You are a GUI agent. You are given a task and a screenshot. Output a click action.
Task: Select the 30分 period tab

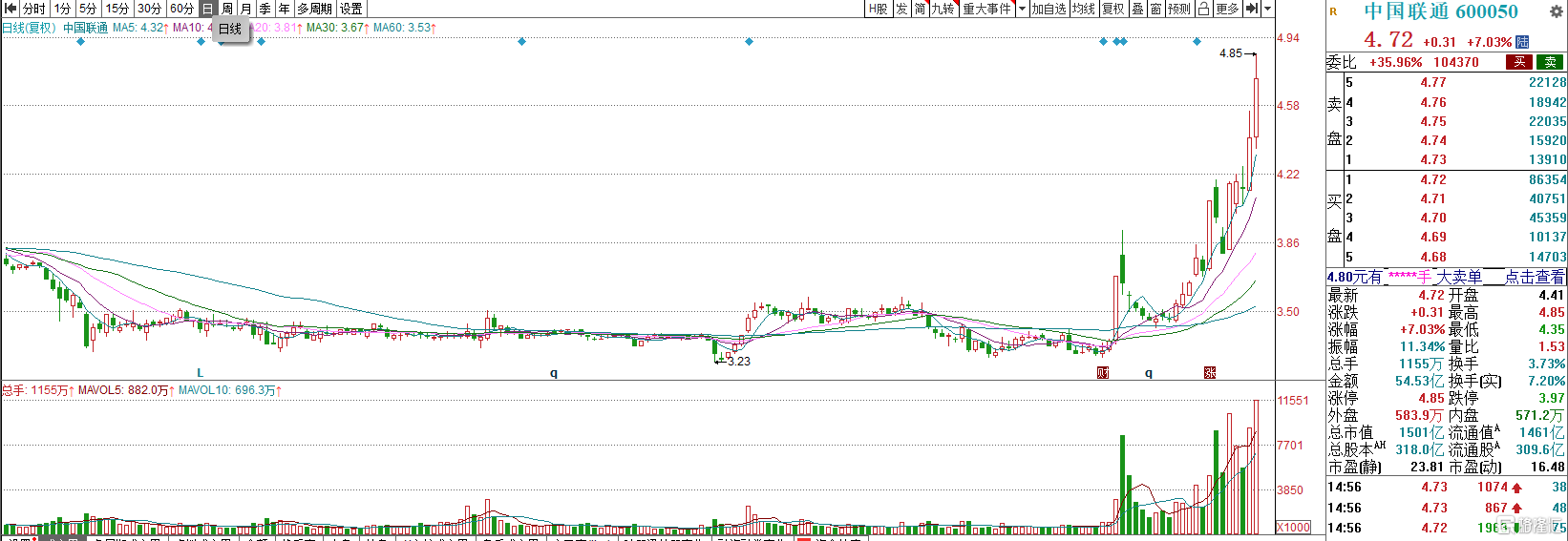tap(150, 9)
